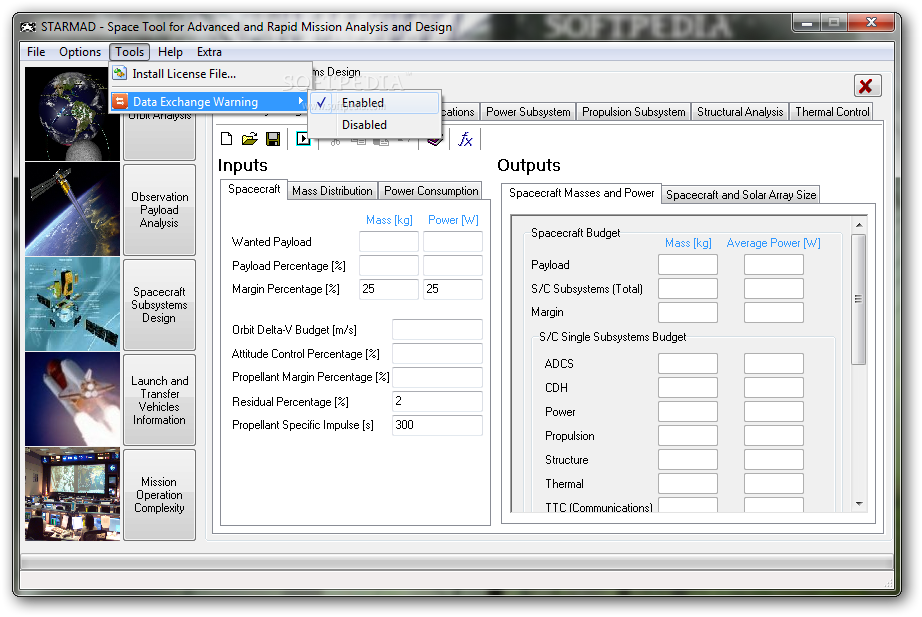This screenshot has width=922, height=617.
Task: Switch to the Power Subsystem tab
Action: click(x=528, y=112)
